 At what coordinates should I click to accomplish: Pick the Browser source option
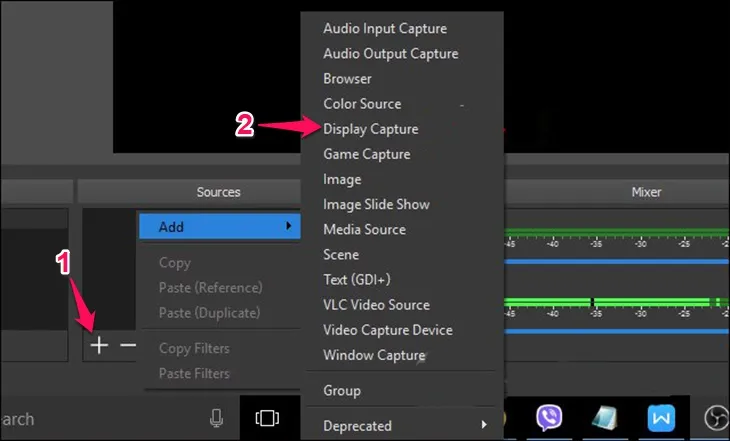click(x=347, y=79)
